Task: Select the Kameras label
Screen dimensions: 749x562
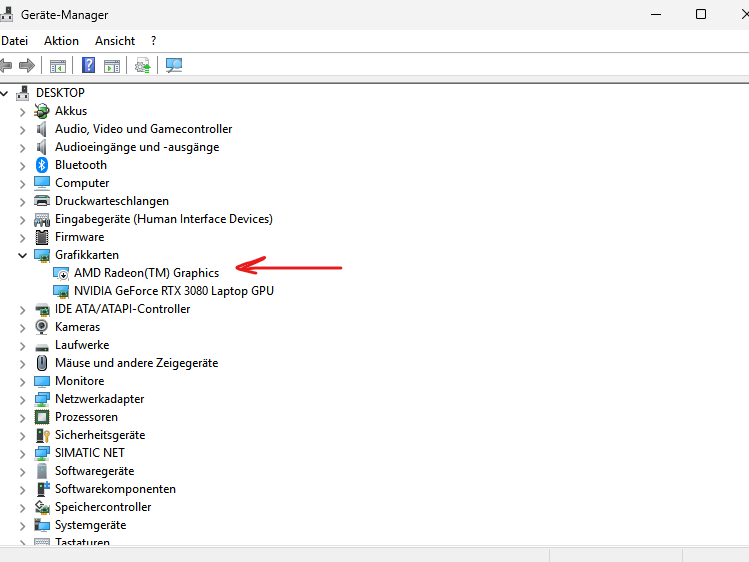Action: click(x=77, y=327)
